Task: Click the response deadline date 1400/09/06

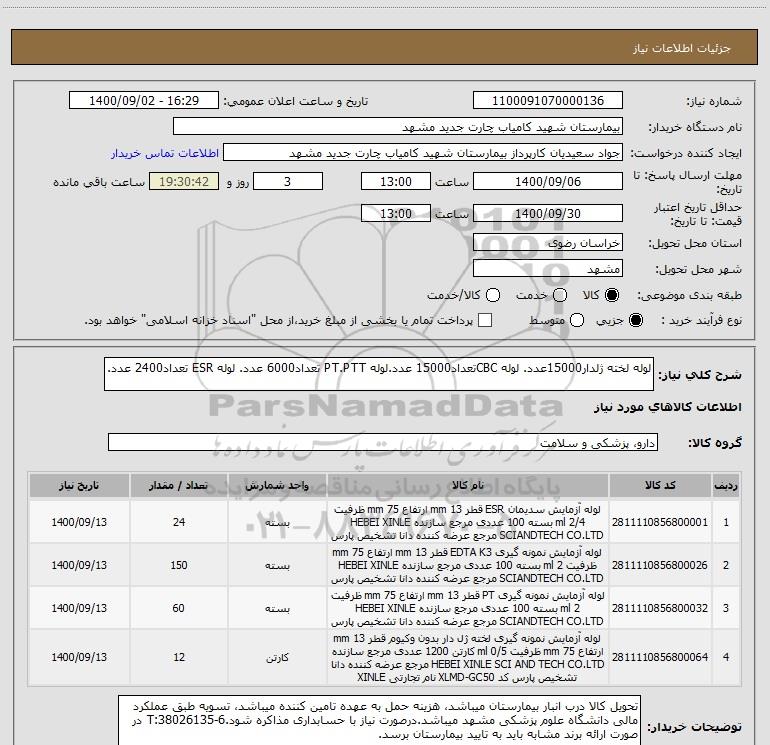Action: click(548, 181)
